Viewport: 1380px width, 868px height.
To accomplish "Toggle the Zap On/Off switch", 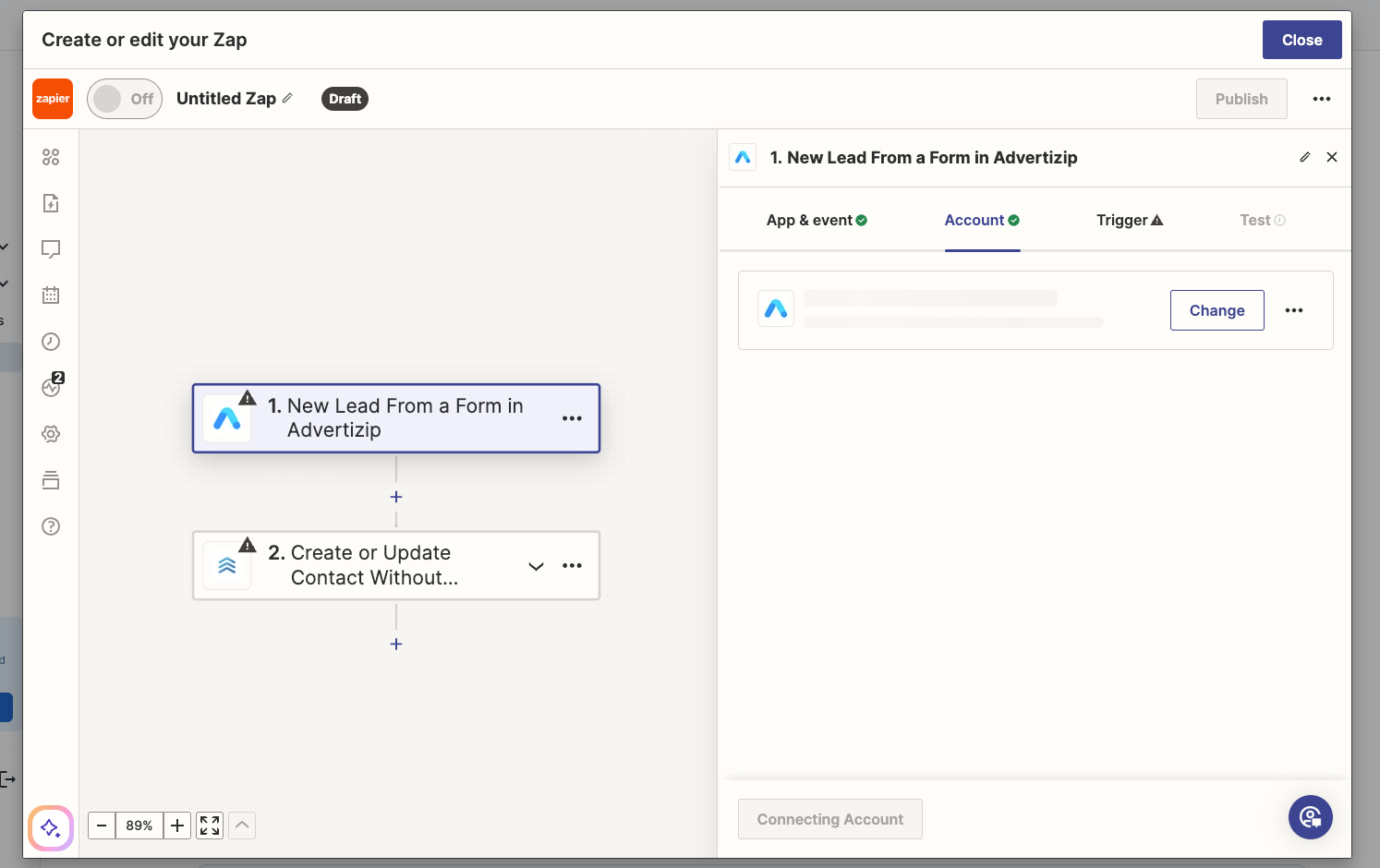I will coord(125,99).
